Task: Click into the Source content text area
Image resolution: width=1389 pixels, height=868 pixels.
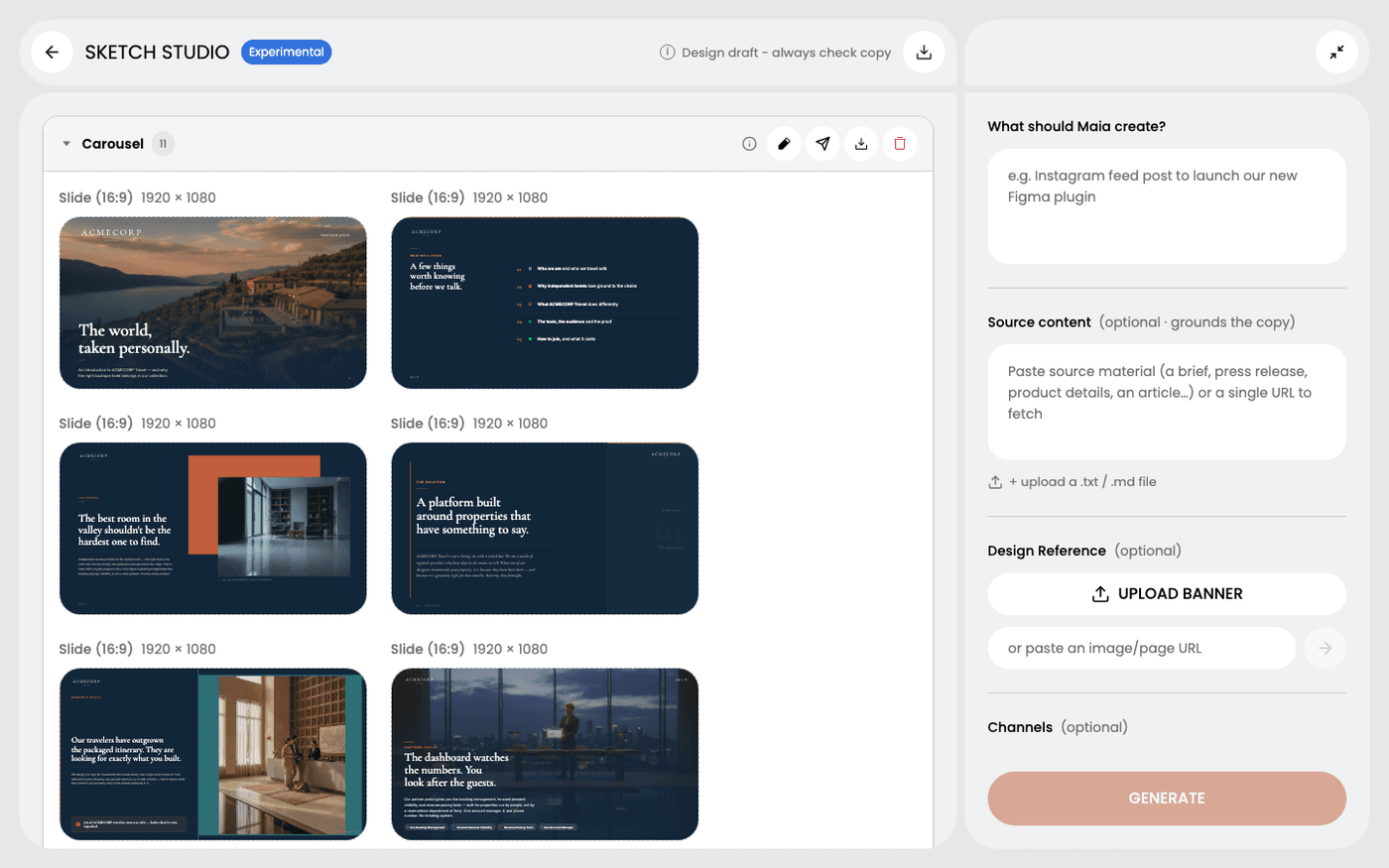Action: 1167,402
